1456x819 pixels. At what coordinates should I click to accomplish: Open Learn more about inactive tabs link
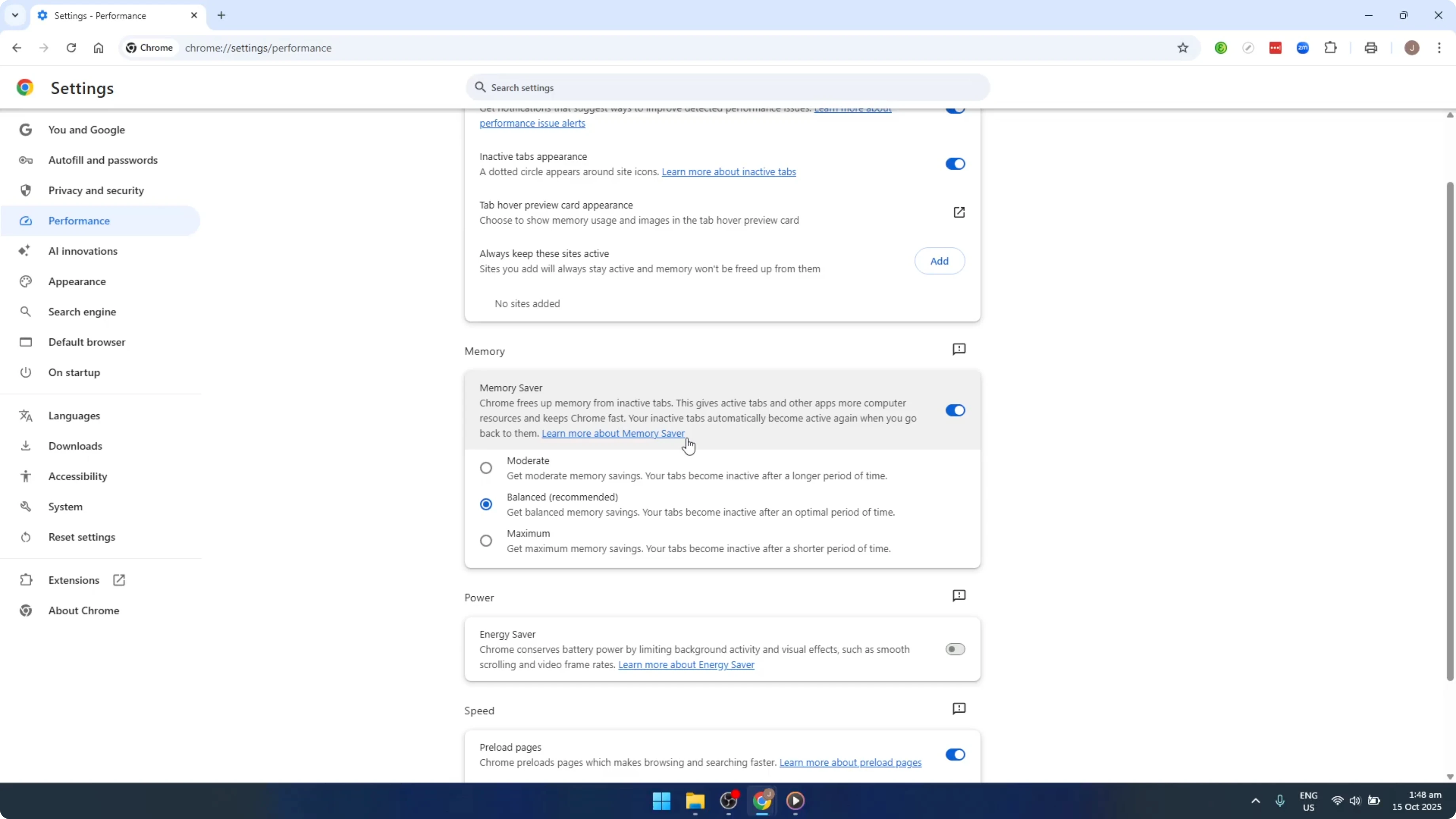point(728,172)
